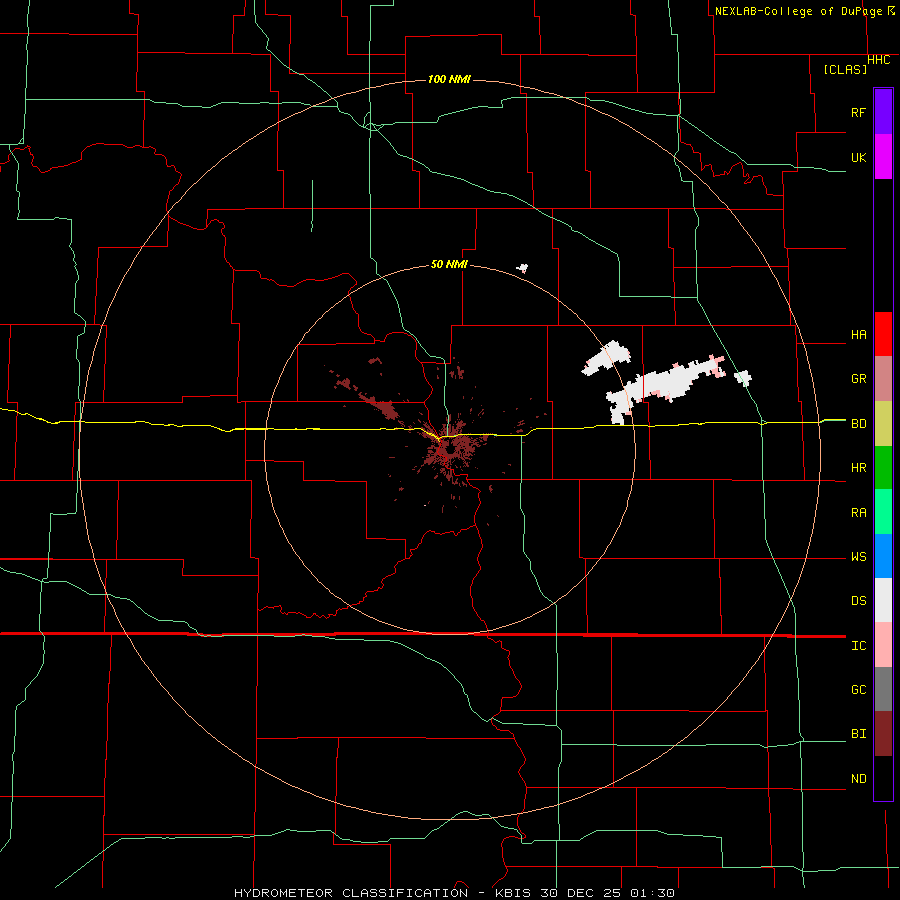900x900 pixels.
Task: Click the 'UK' legend label
Action: pyautogui.click(x=858, y=157)
